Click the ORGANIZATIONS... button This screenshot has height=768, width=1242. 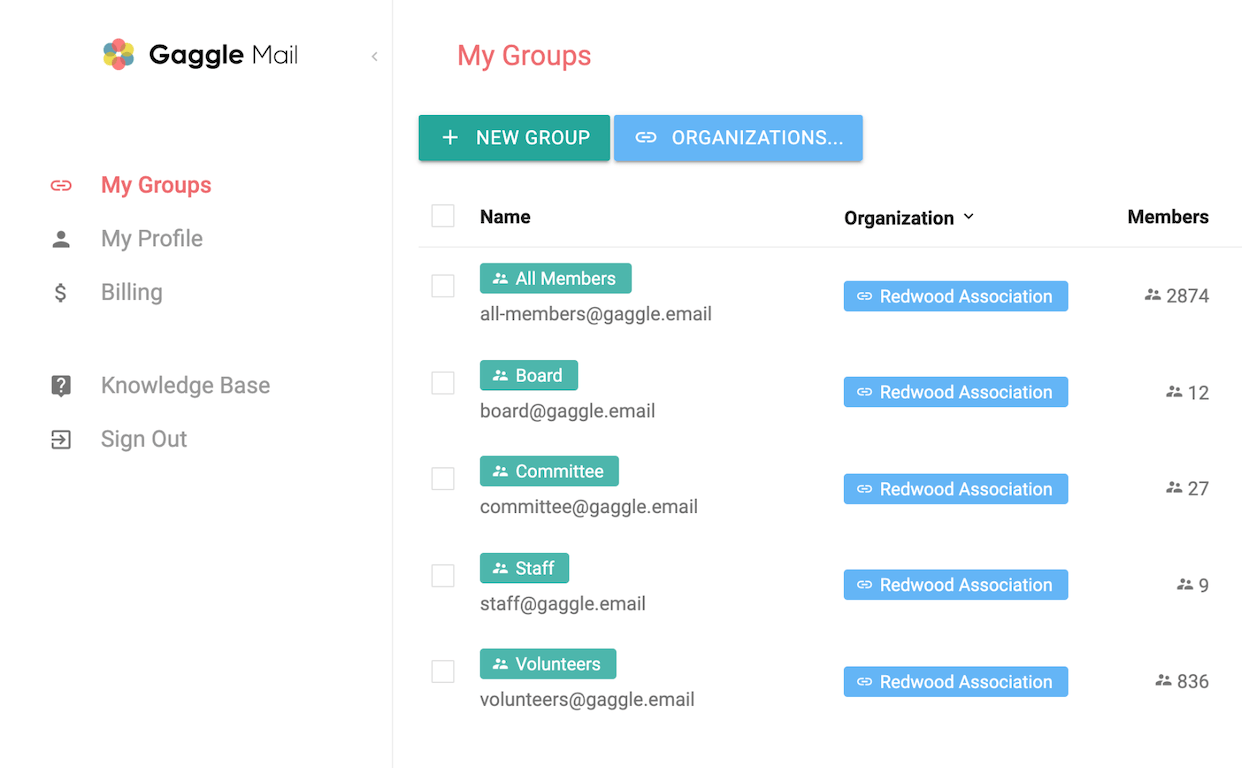738,138
